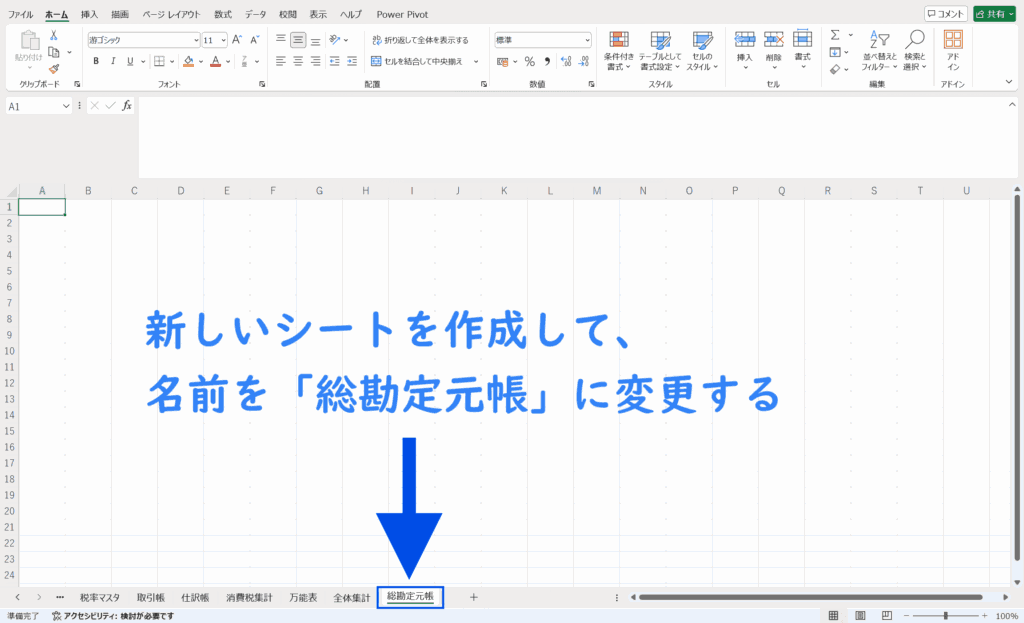Image resolution: width=1024 pixels, height=623 pixels.
Task: Switch to the 税率マスタ sheet tab
Action: click(x=100, y=597)
